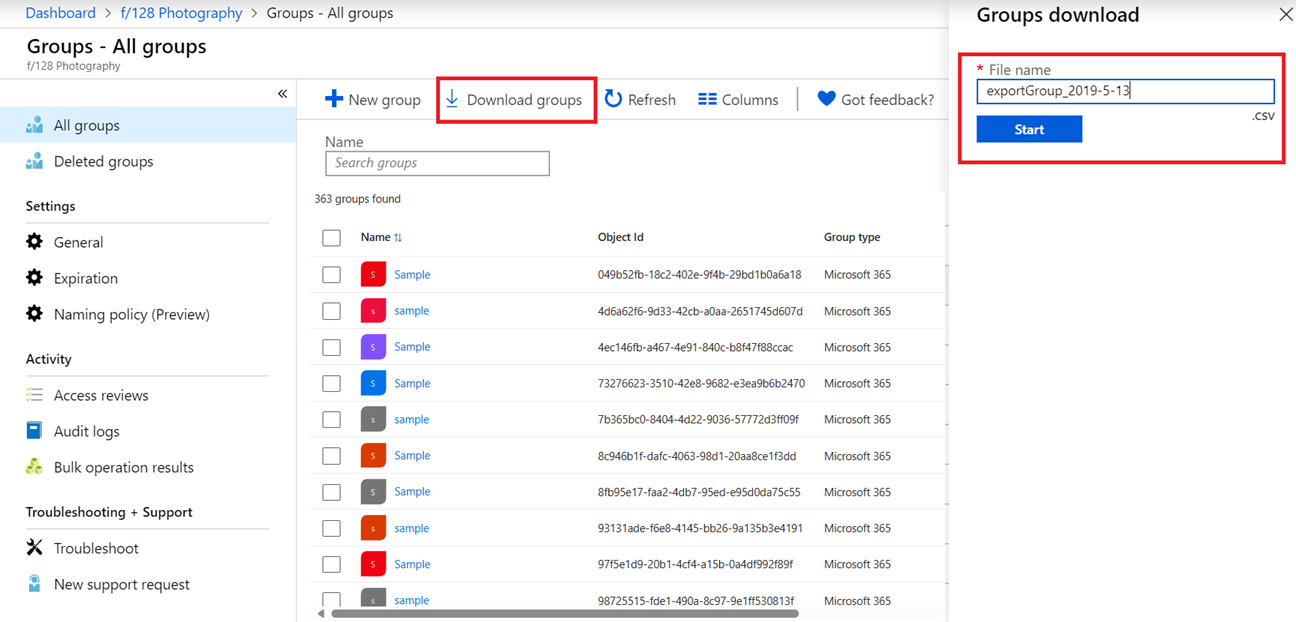The image size is (1296, 622).
Task: Check the box for first Sample group
Action: click(x=331, y=275)
